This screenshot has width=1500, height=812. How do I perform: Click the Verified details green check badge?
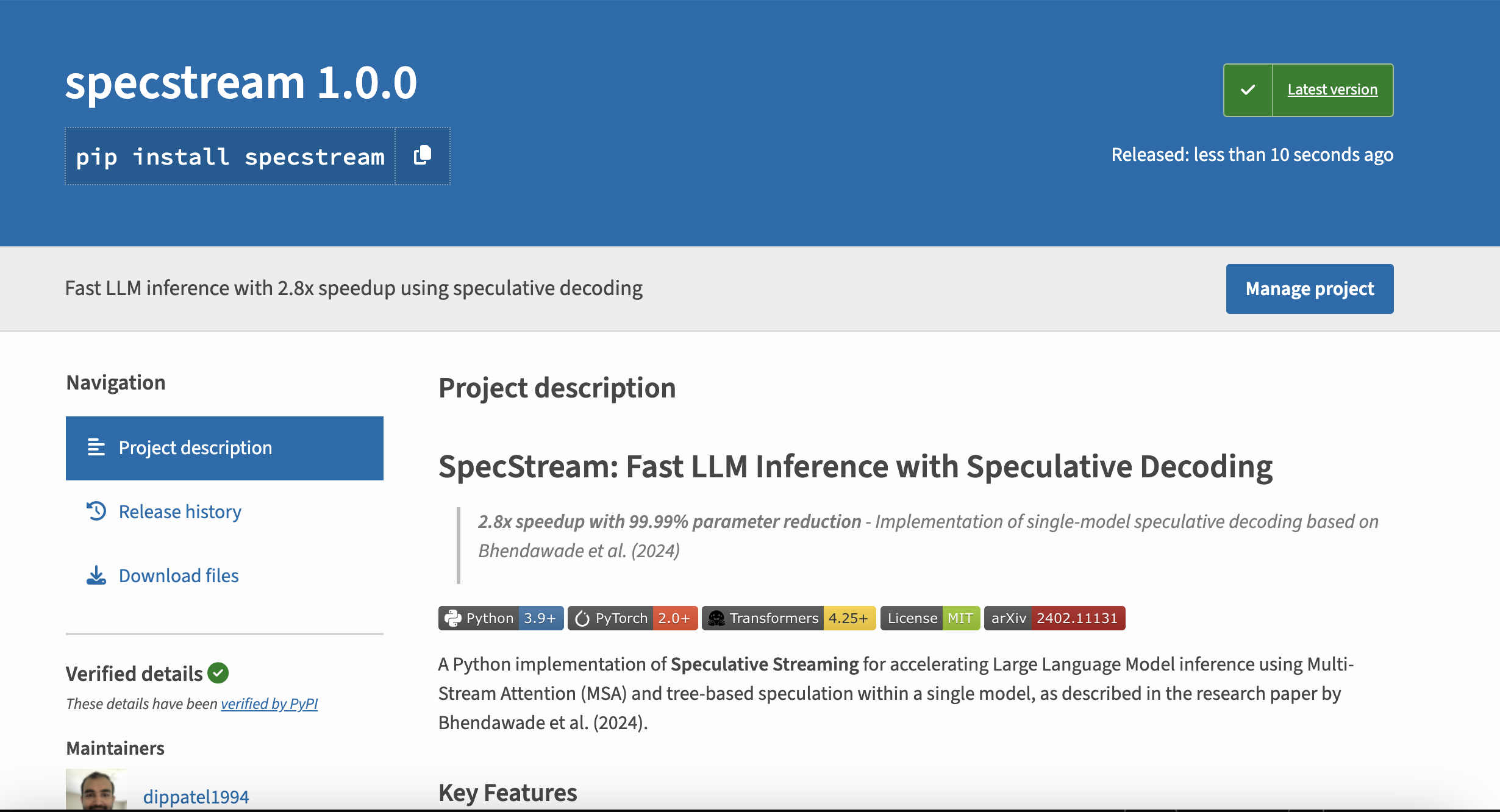(218, 673)
